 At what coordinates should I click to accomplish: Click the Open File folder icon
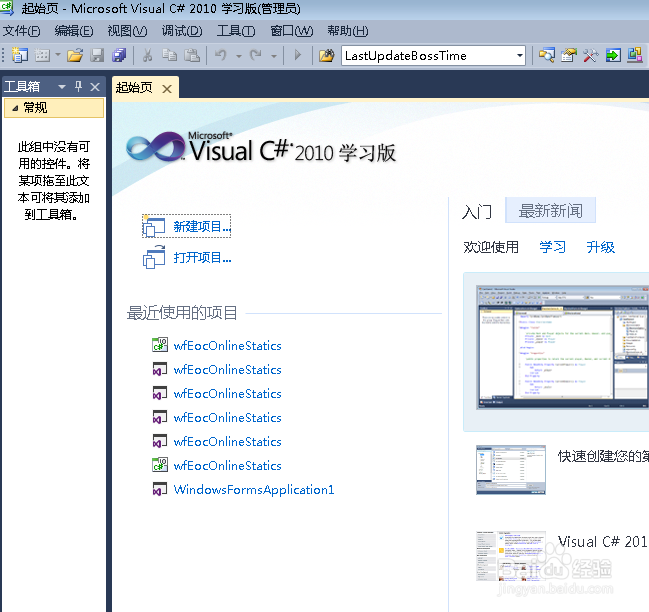75,55
